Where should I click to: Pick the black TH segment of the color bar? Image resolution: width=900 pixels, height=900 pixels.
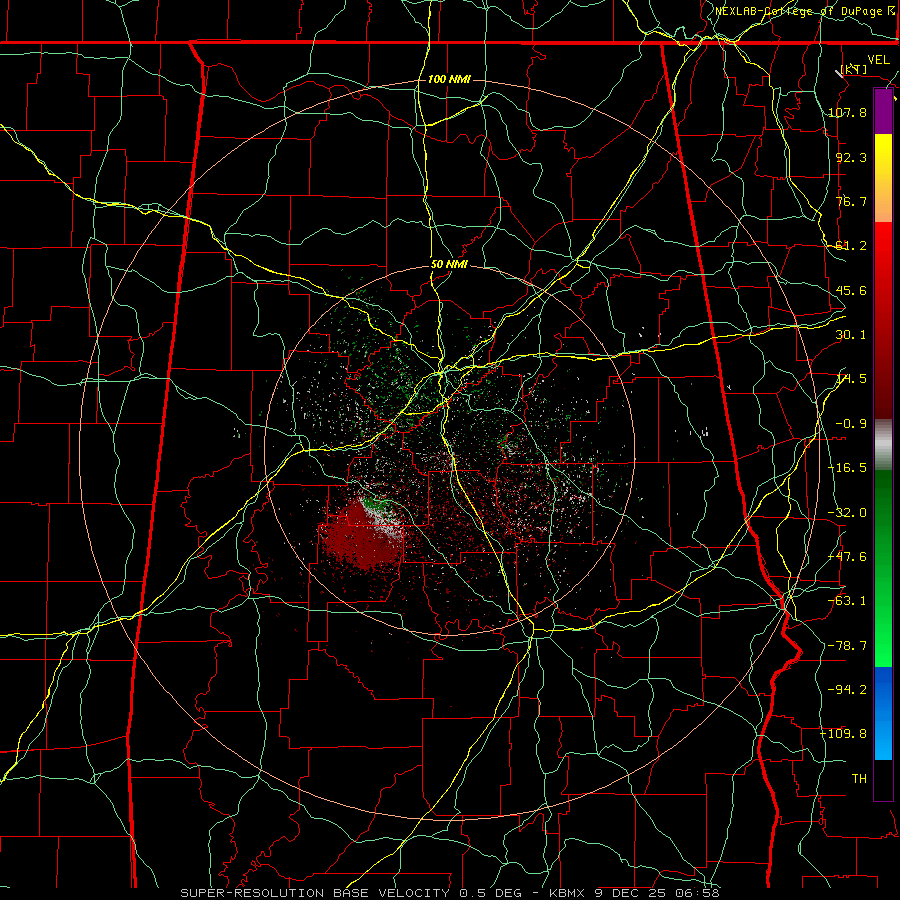coord(883,779)
